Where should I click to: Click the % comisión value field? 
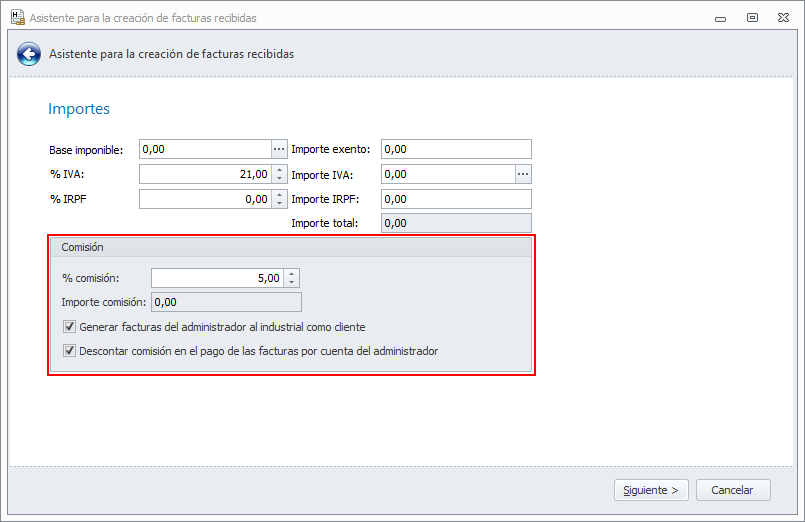click(x=218, y=278)
